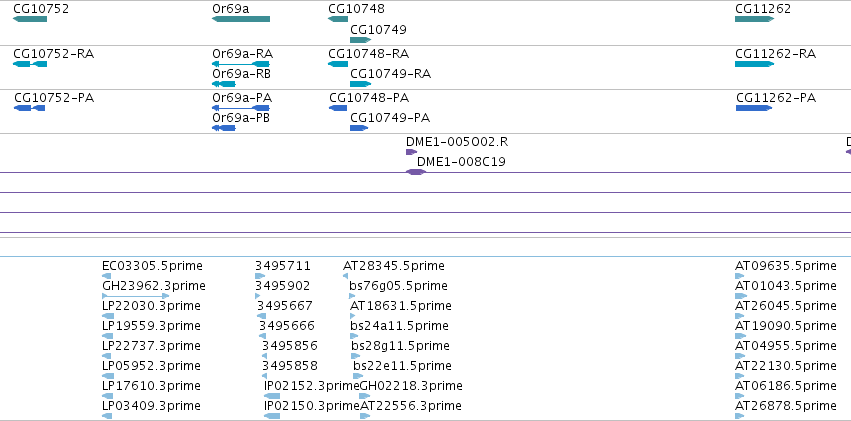Select the LP05952.3prime EST glyph

pyautogui.click(x=107, y=376)
